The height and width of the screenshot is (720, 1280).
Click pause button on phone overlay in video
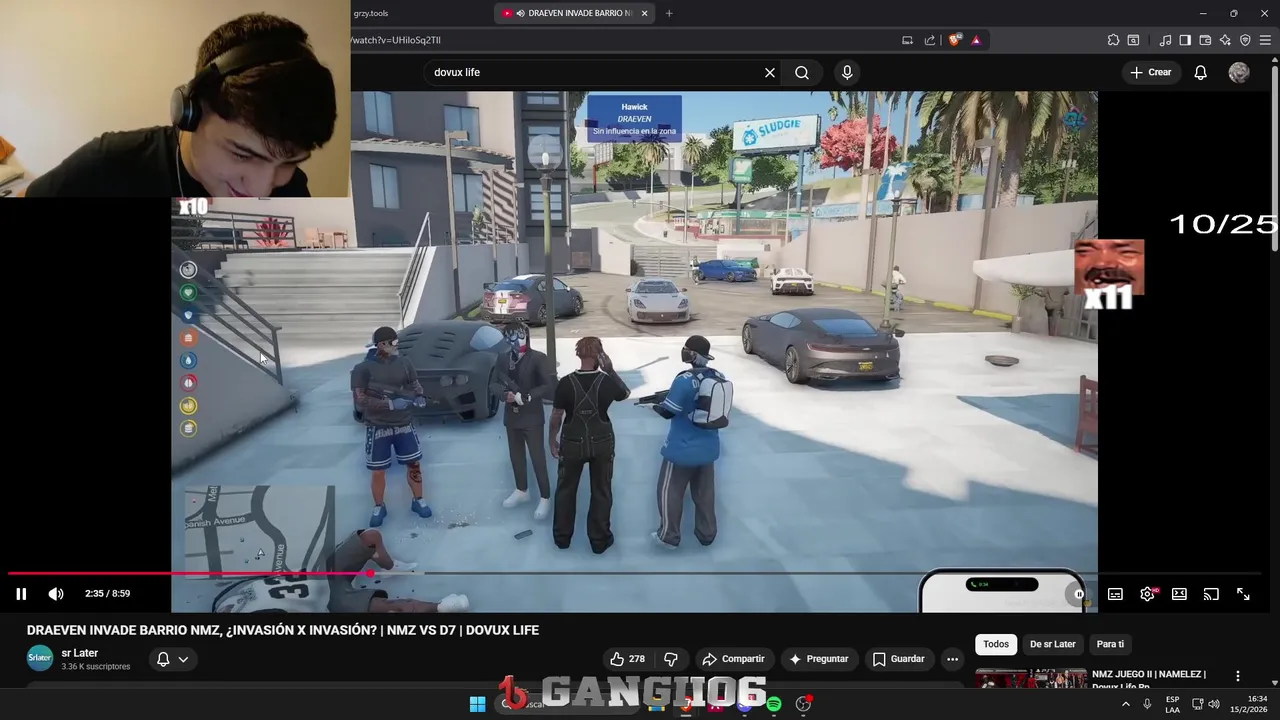coord(1078,594)
